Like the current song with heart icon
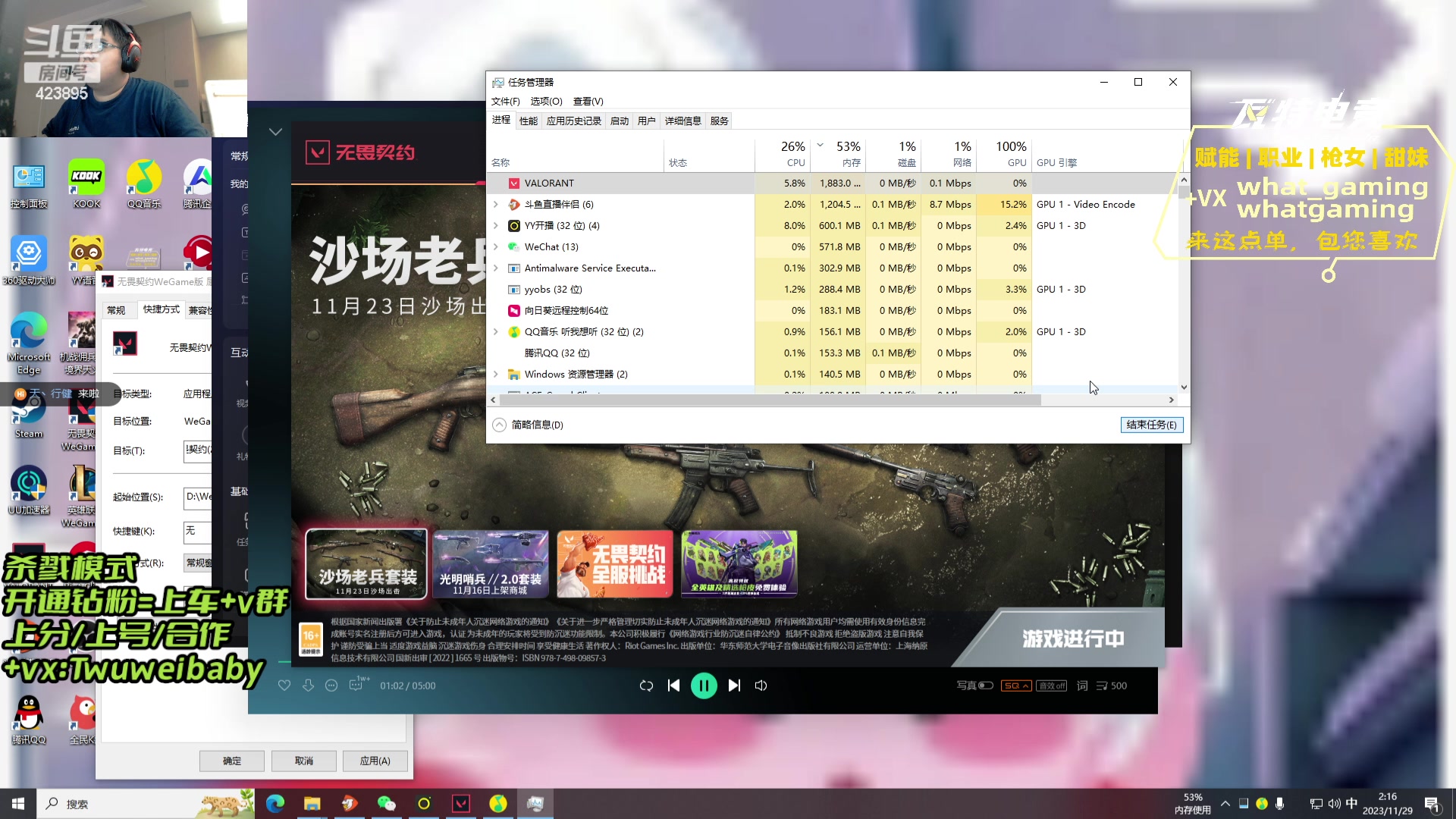The width and height of the screenshot is (1456, 819). pyautogui.click(x=284, y=686)
